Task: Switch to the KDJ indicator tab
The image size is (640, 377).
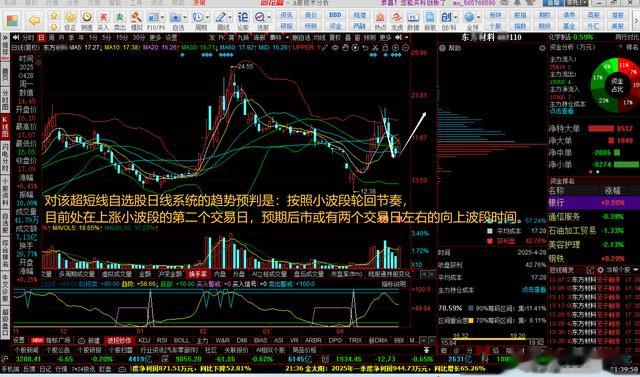Action: (x=144, y=340)
